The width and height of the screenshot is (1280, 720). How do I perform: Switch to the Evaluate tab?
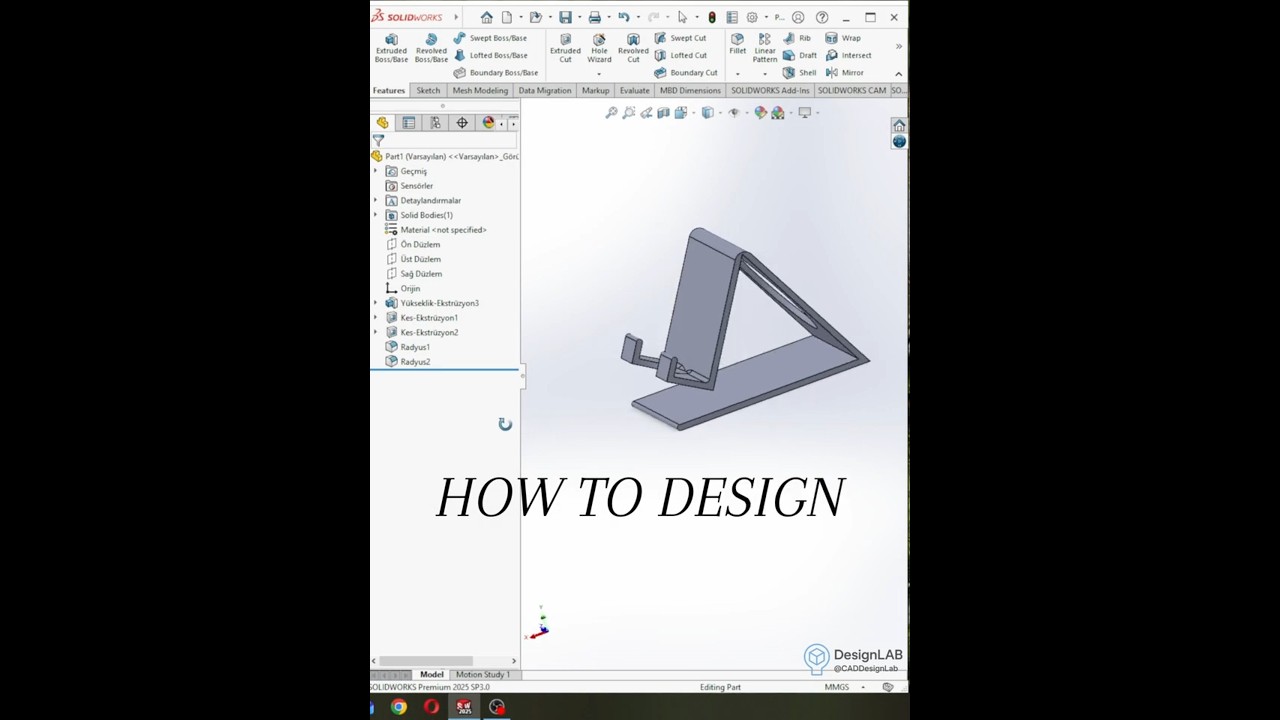tap(634, 90)
